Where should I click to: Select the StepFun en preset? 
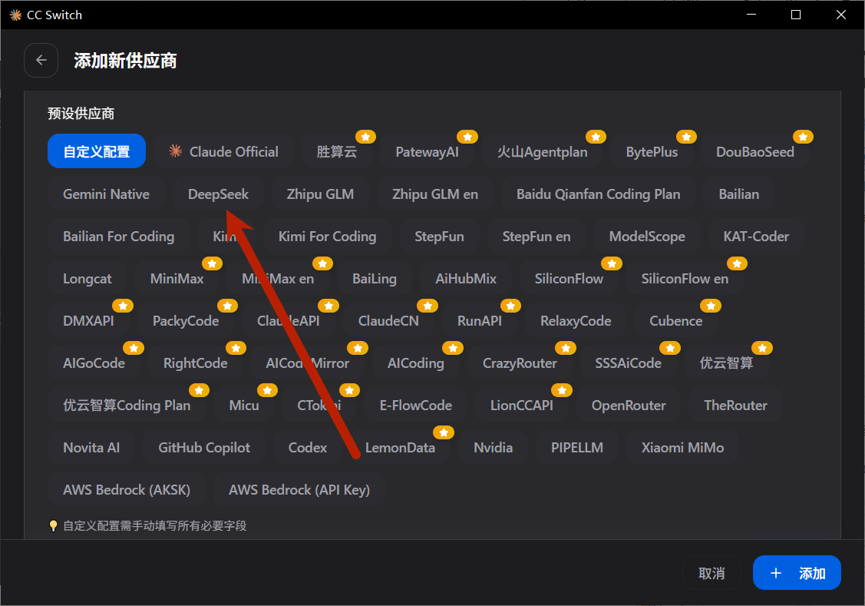click(x=536, y=236)
